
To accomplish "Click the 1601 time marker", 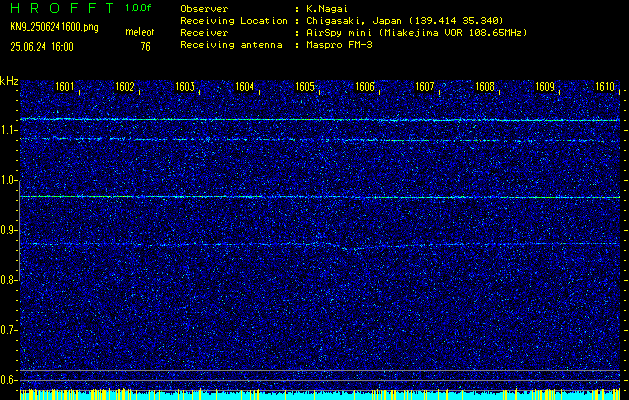I will (x=64, y=87).
